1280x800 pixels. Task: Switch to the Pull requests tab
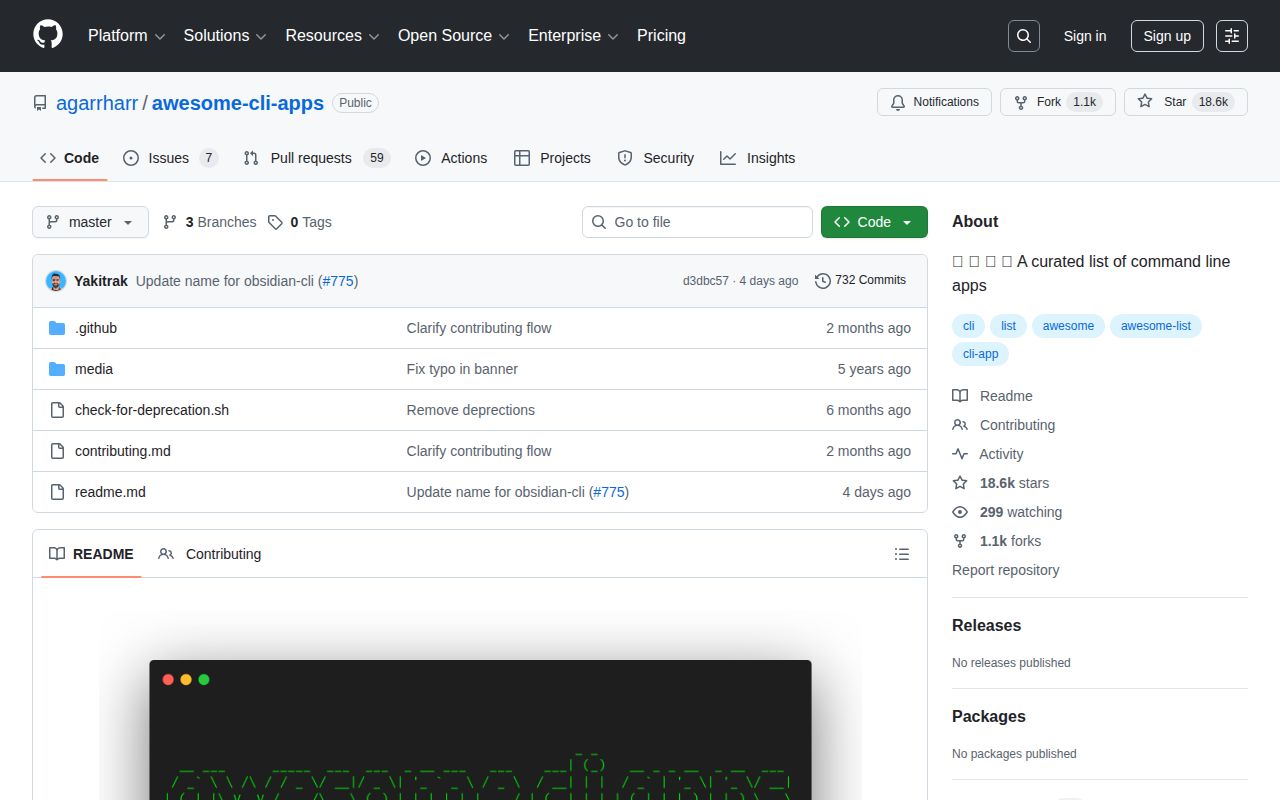pyautogui.click(x=310, y=157)
